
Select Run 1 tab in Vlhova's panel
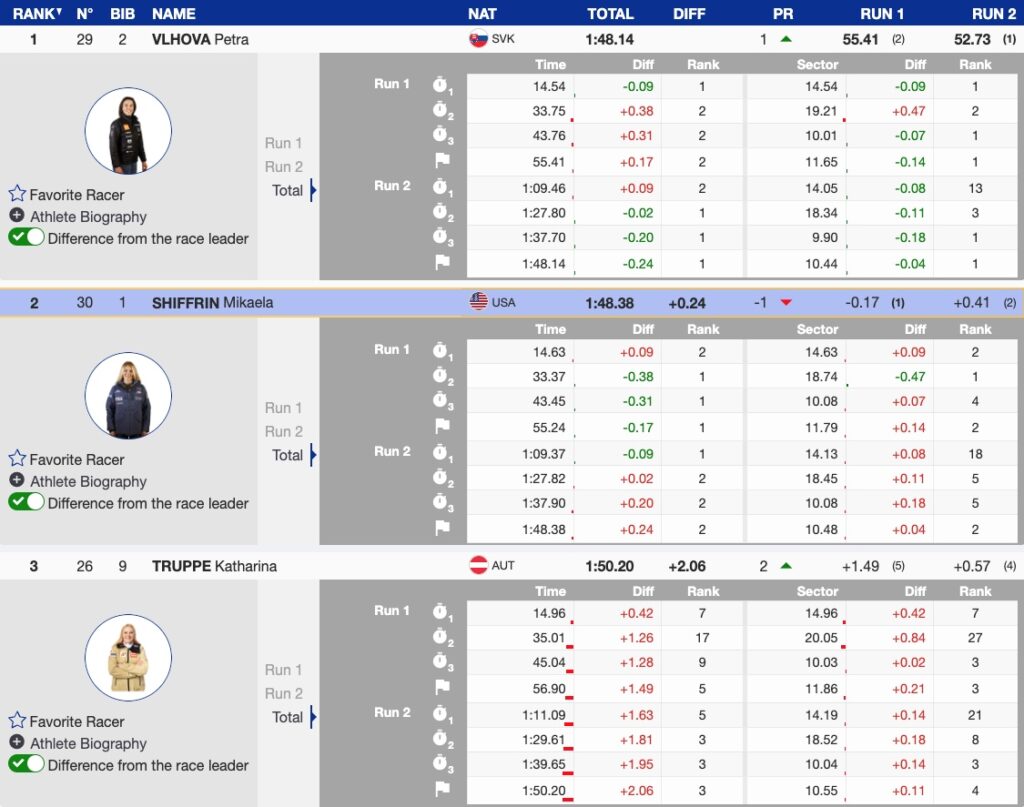(283, 143)
